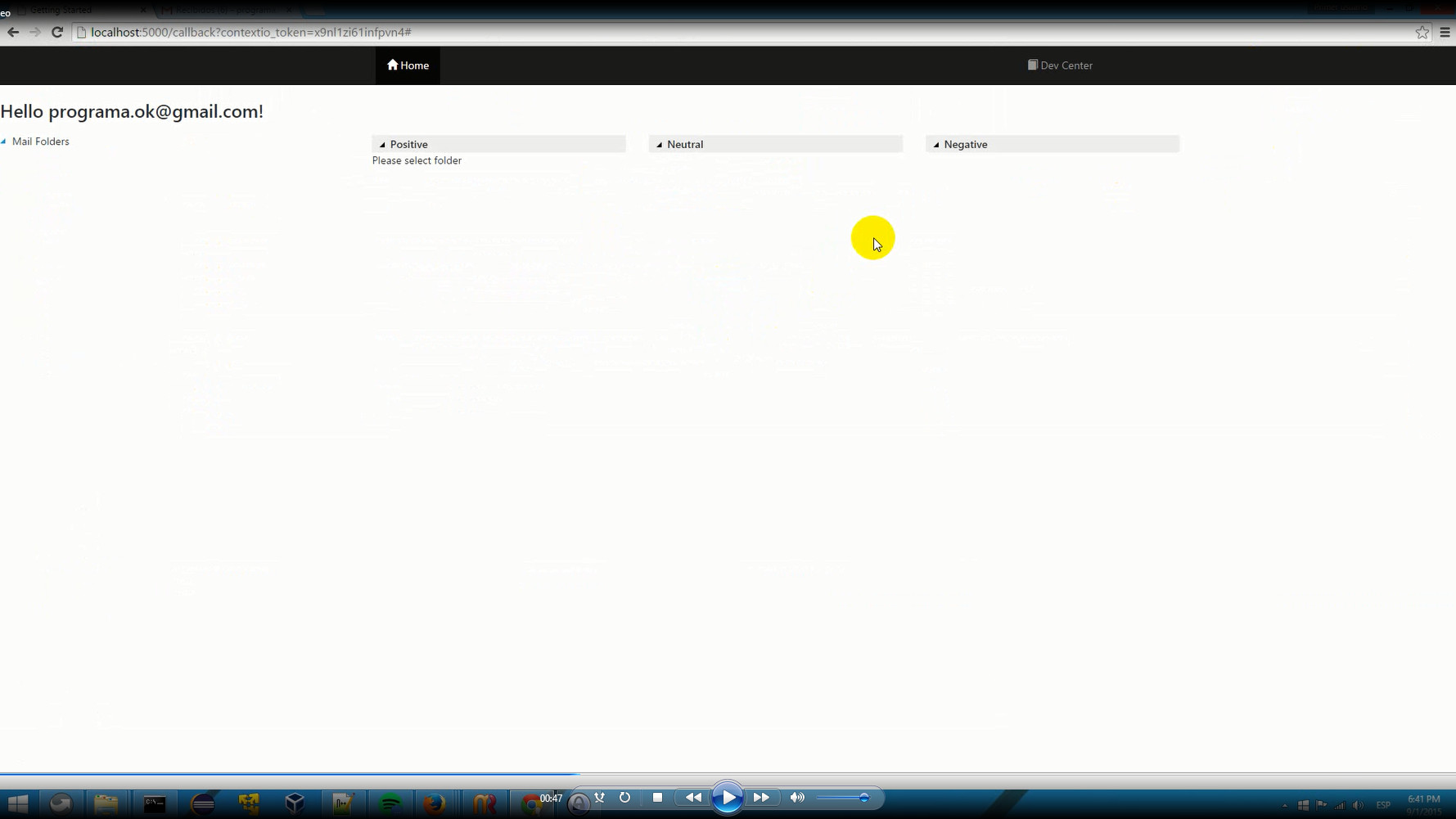Toggle repeat in the media player
The height and width of the screenshot is (819, 1456).
625,797
